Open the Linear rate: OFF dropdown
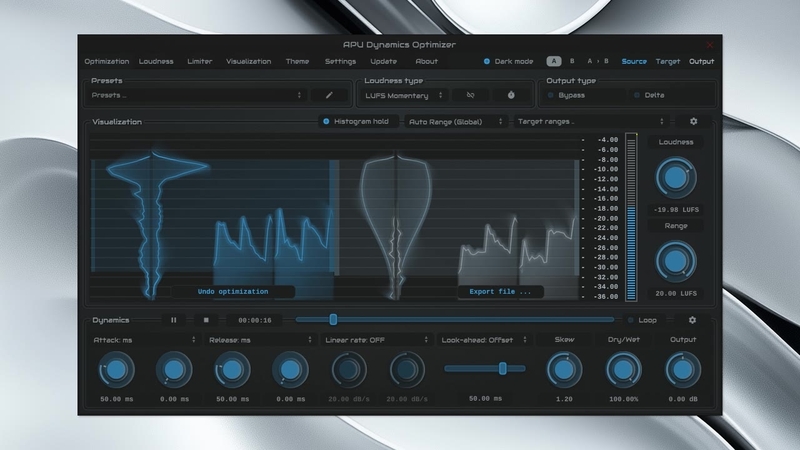 pyautogui.click(x=377, y=340)
